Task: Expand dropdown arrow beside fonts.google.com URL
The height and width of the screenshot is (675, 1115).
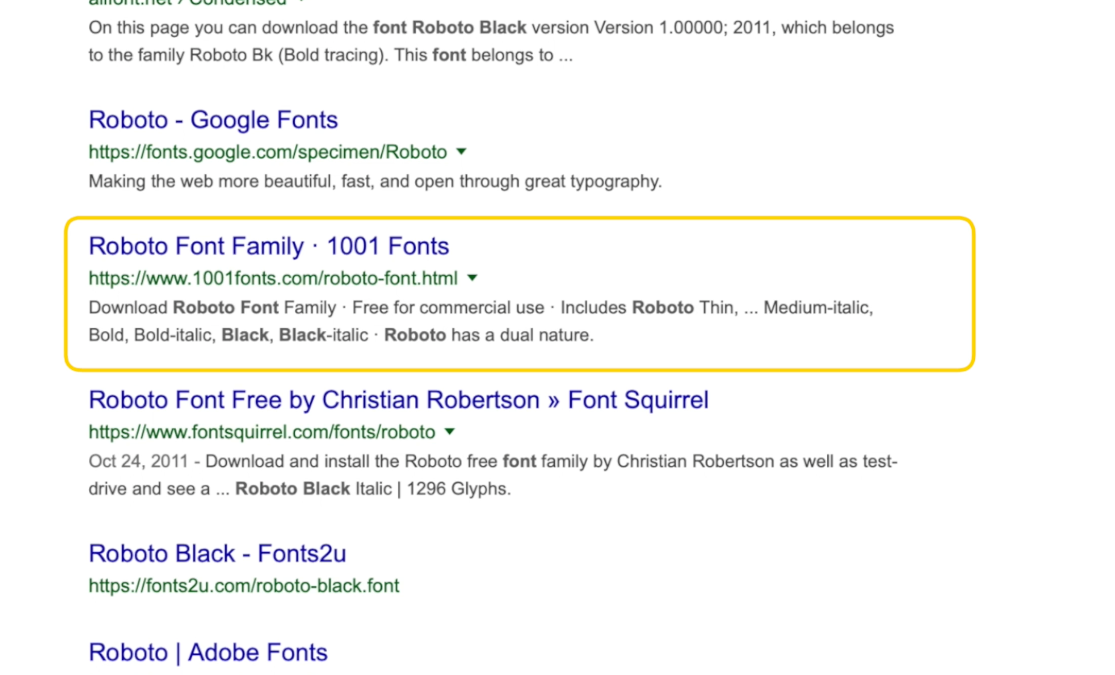Action: click(x=462, y=152)
